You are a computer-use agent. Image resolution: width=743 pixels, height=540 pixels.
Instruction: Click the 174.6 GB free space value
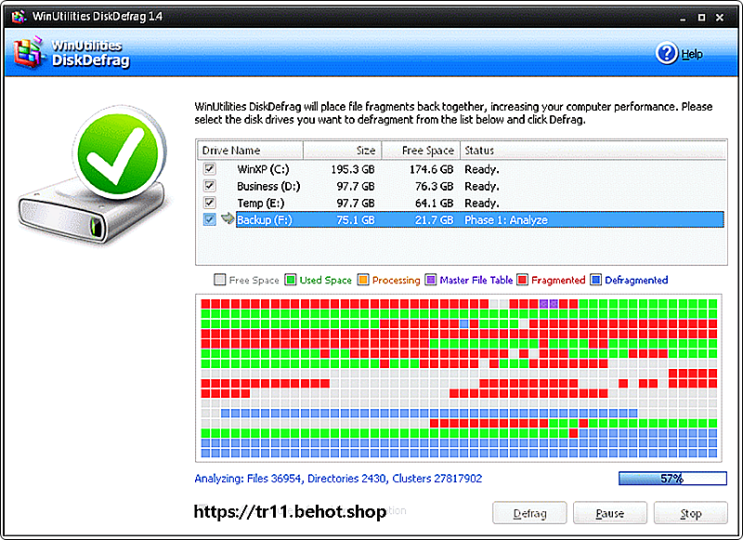431,169
